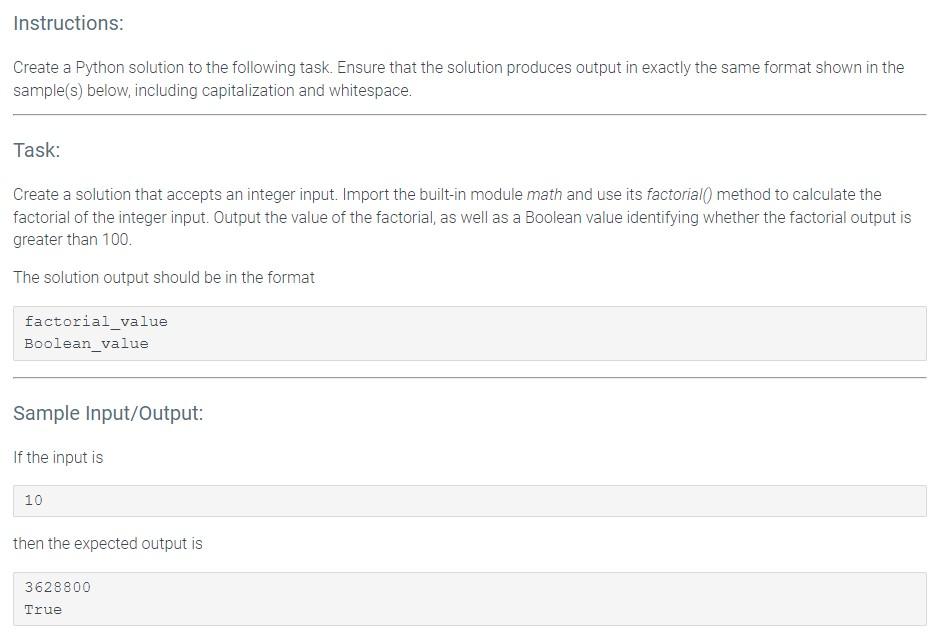Image resolution: width=946 pixels, height=634 pixels.
Task: Select the italic factorial() text
Action: (x=679, y=194)
